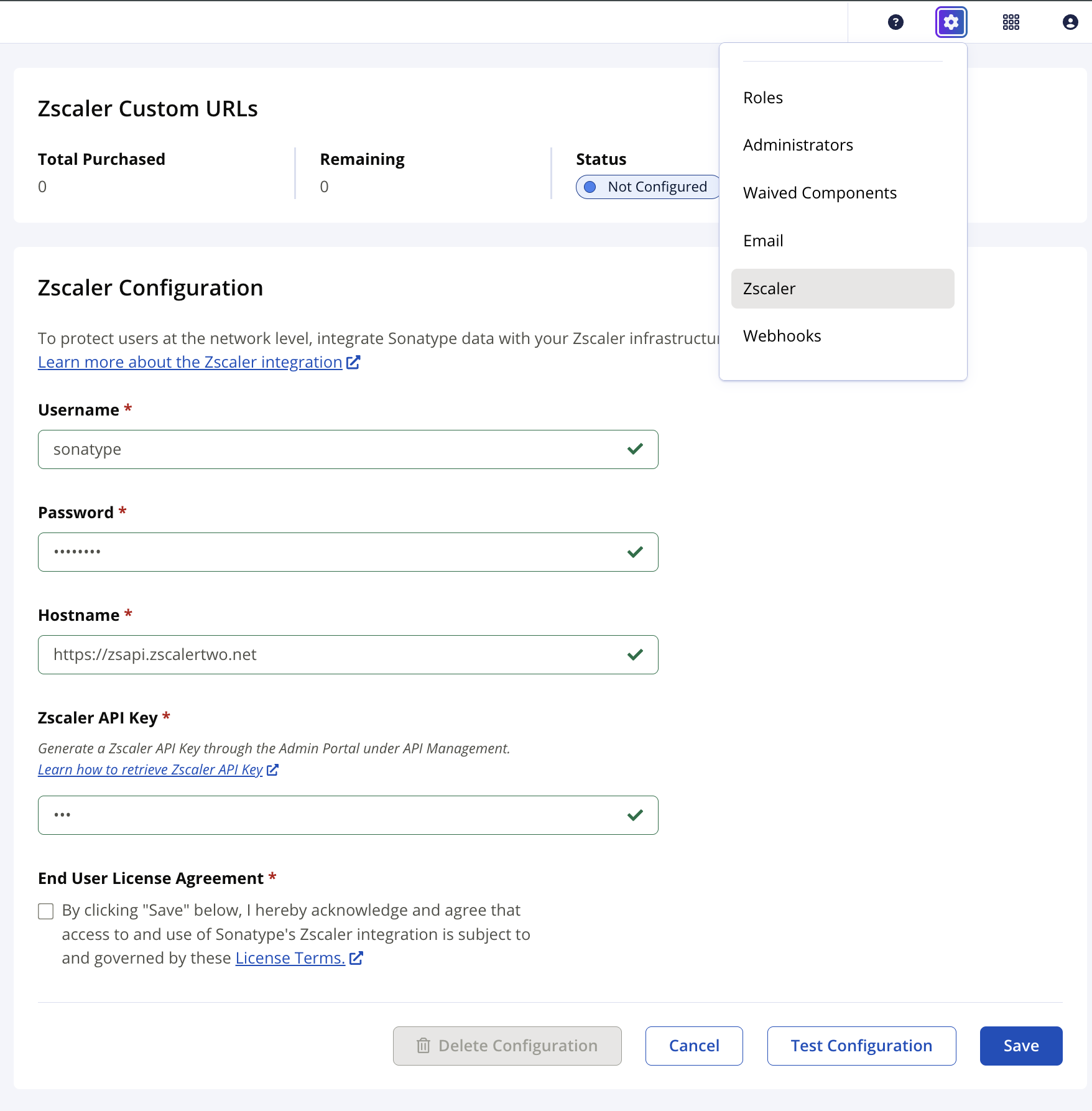Focus the Hostname input field
This screenshot has width=1092, height=1111.
coord(348,654)
